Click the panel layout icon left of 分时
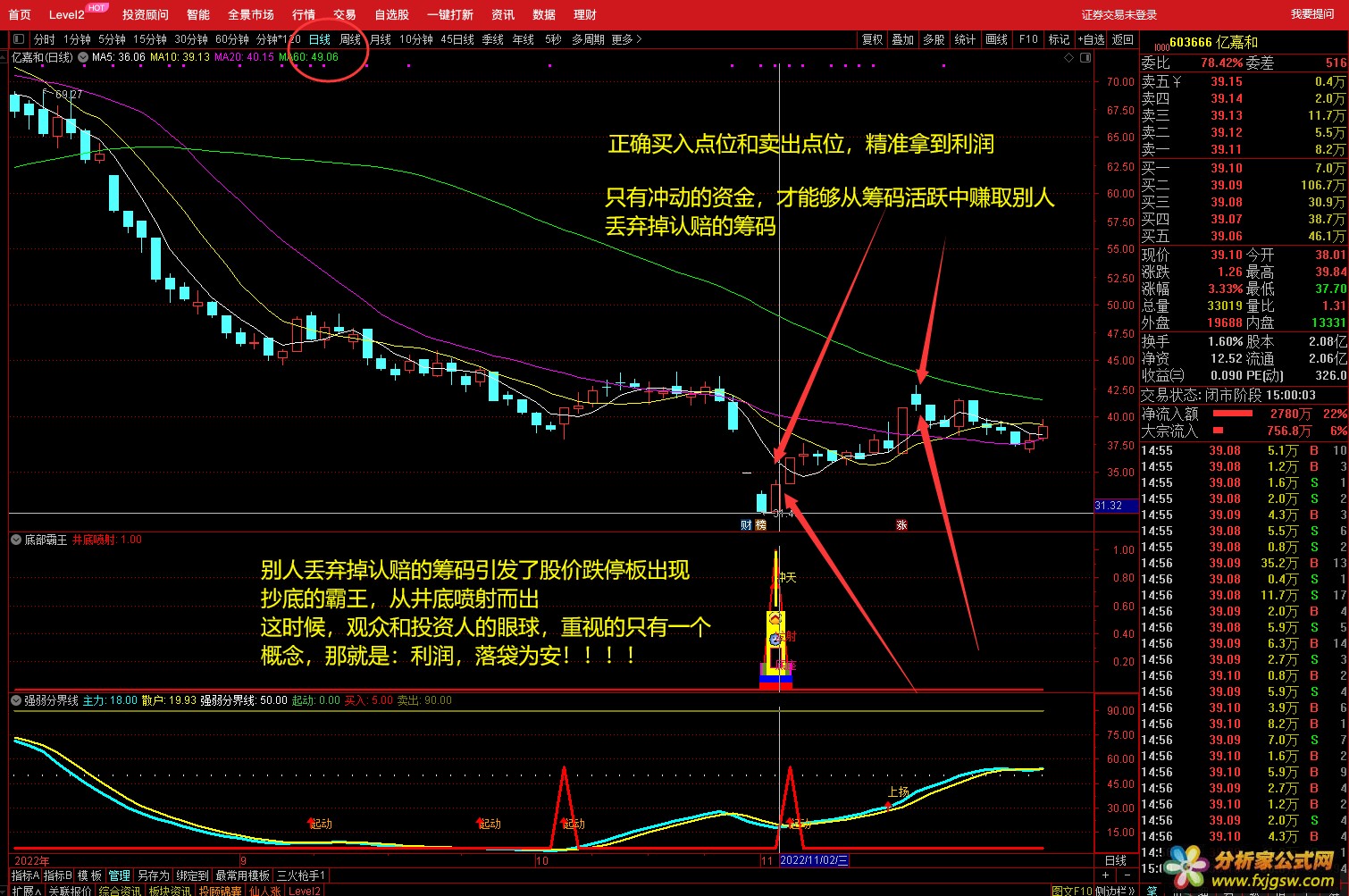The height and width of the screenshot is (896, 1349). click(19, 39)
